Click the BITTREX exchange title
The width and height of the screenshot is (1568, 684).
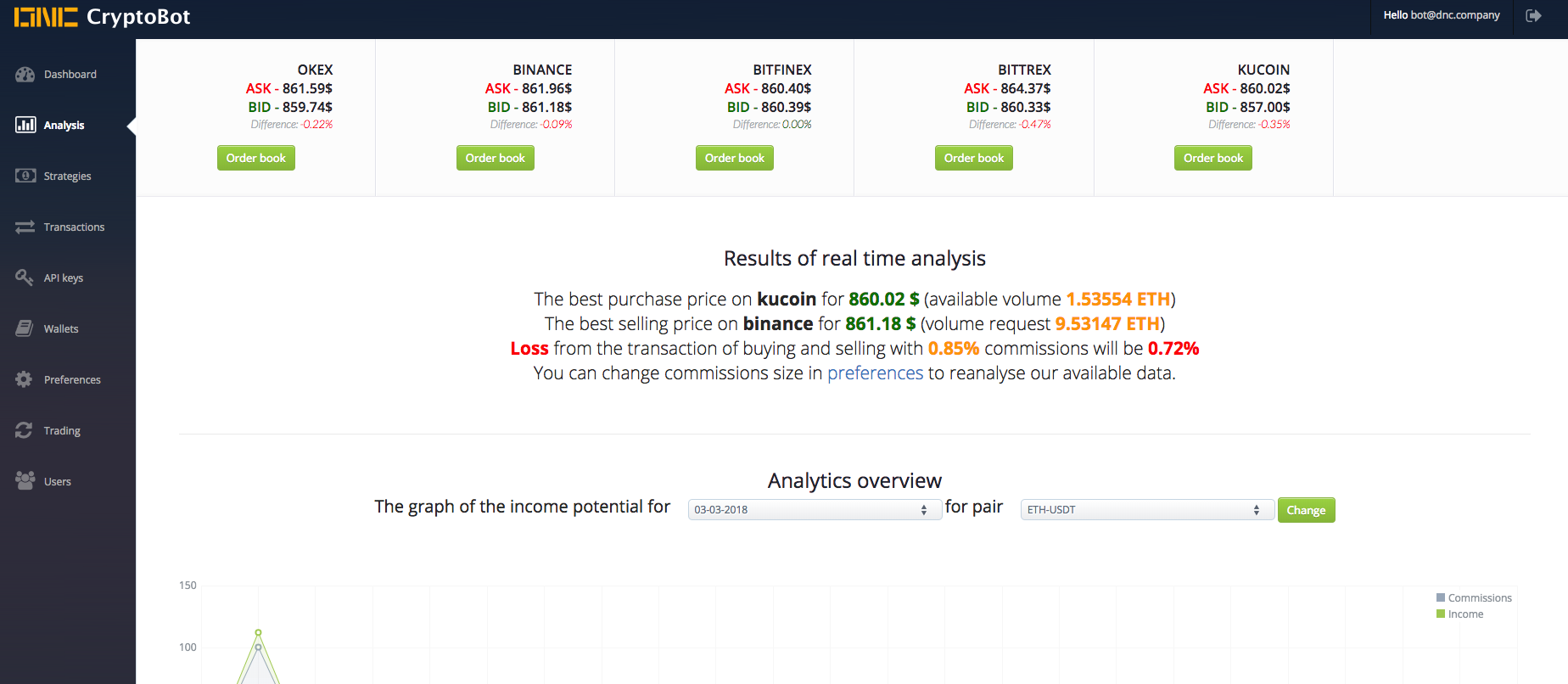pos(1024,70)
